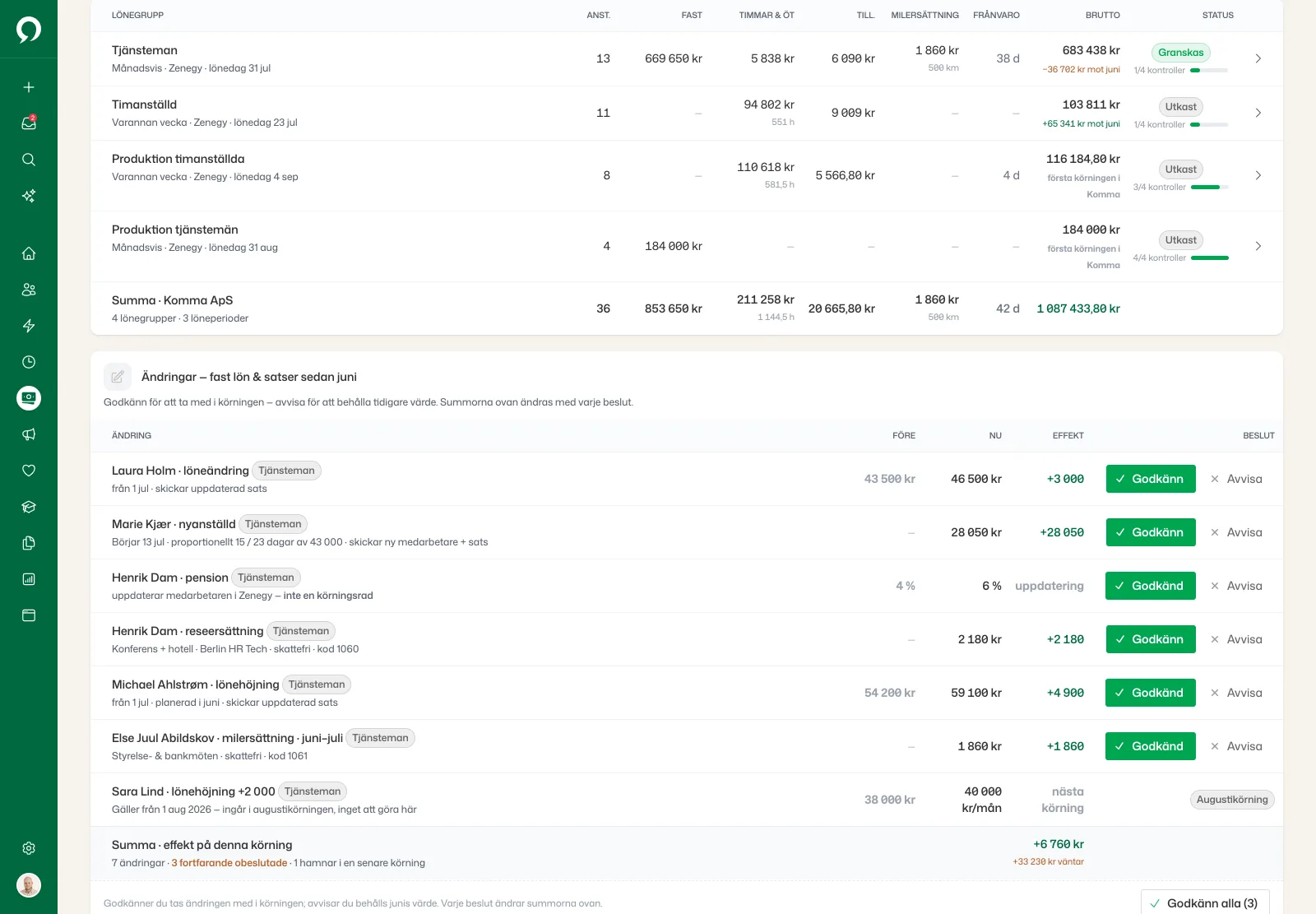Click the plus create-new icon in sidebar
Image resolution: width=1316 pixels, height=914 pixels.
pos(29,87)
